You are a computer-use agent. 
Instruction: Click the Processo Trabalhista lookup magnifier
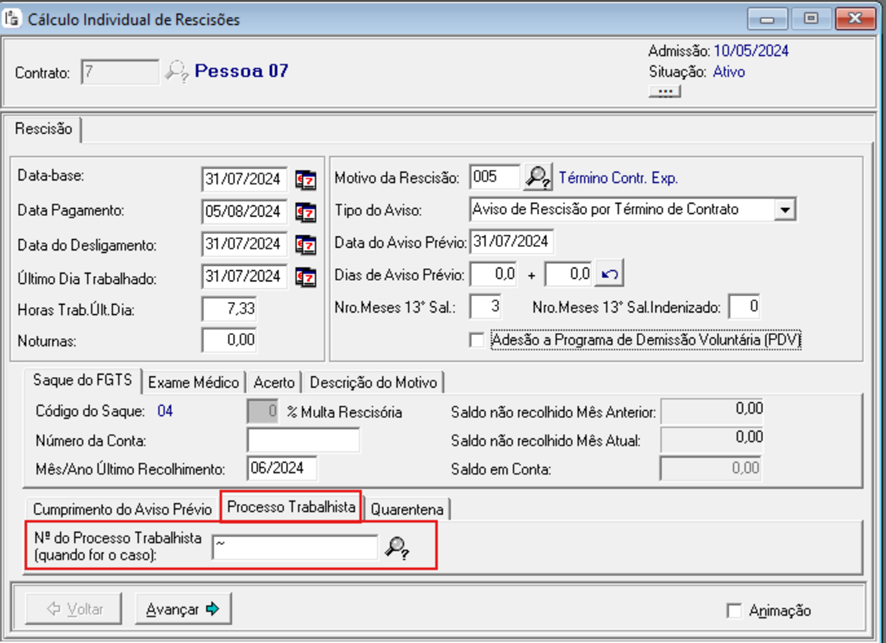[x=397, y=547]
